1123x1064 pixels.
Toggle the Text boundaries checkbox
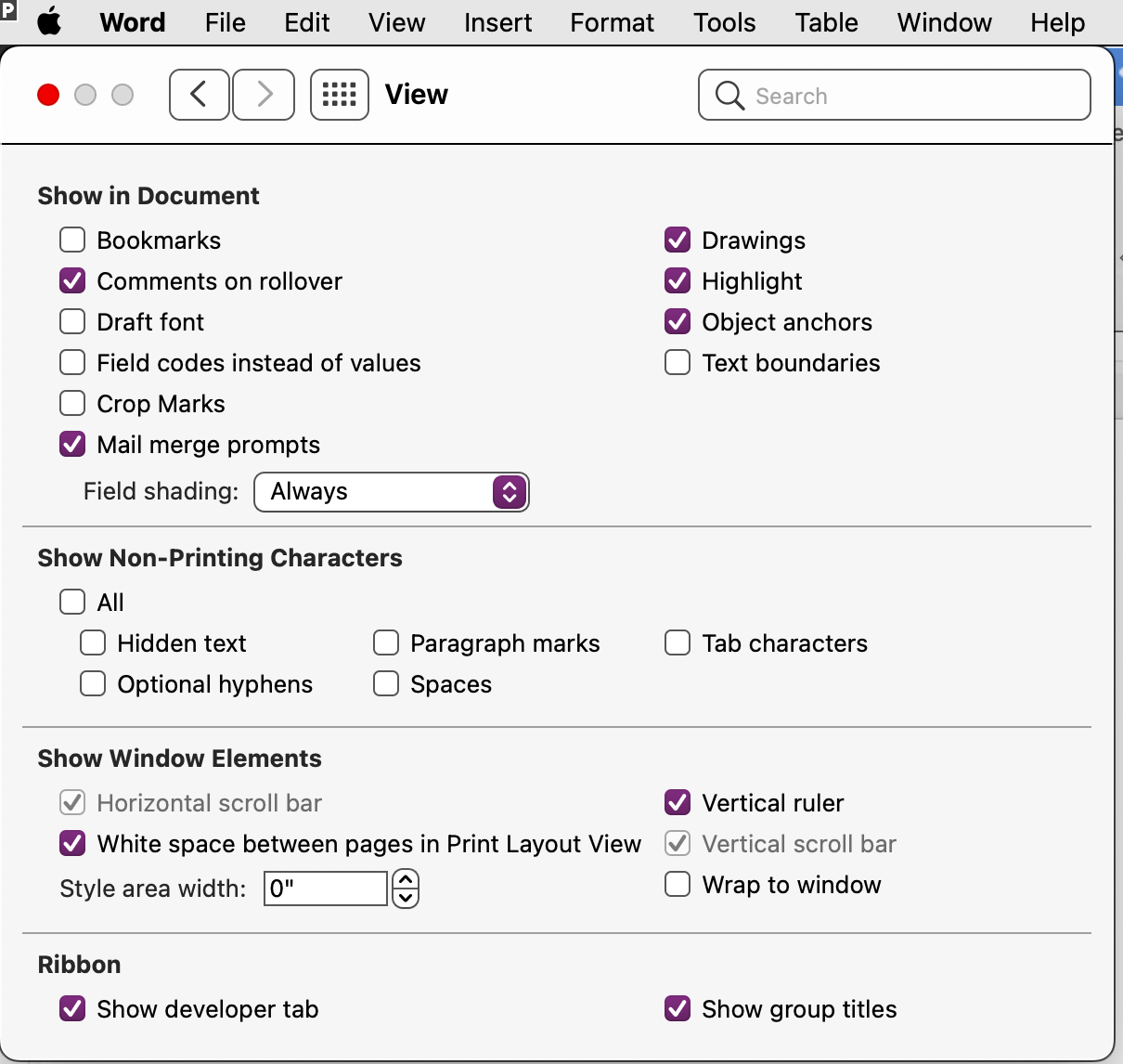coord(678,363)
